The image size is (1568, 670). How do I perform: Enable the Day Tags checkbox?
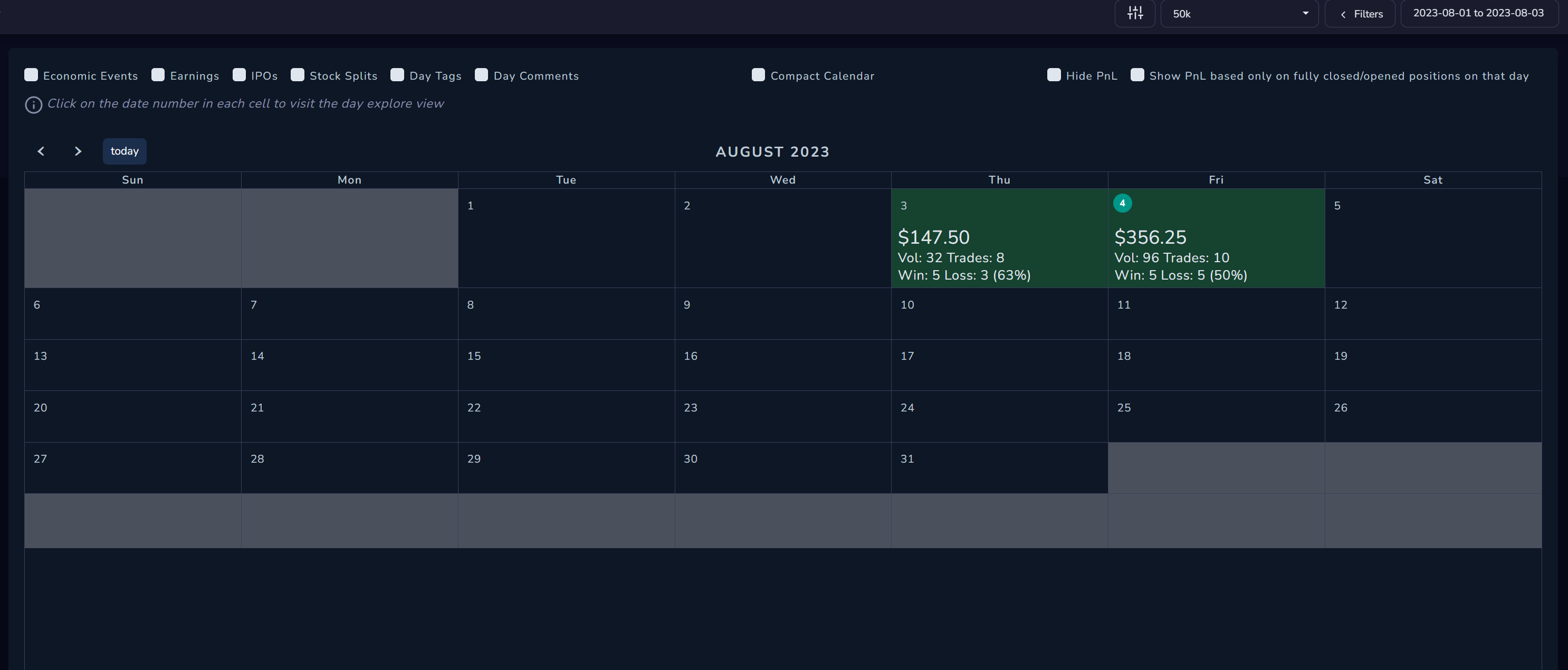[x=397, y=75]
